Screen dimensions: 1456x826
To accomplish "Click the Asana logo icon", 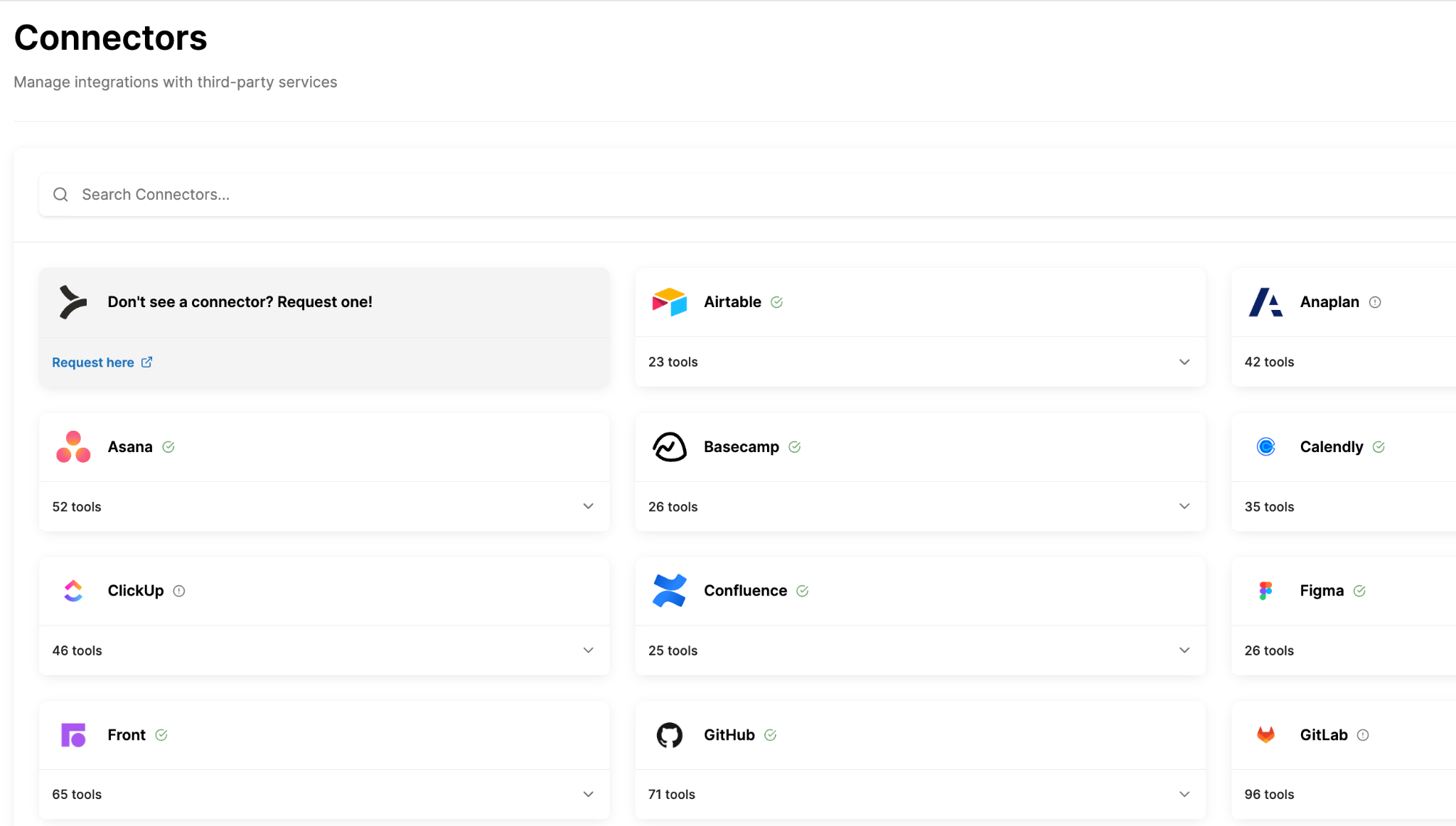I will point(73,447).
